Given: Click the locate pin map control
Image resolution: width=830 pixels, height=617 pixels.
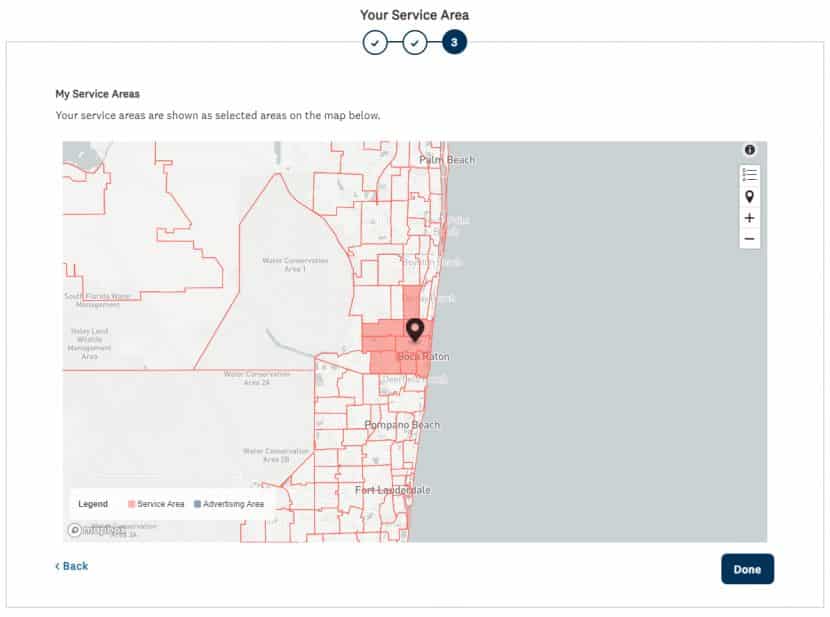Looking at the screenshot, I should coord(749,196).
